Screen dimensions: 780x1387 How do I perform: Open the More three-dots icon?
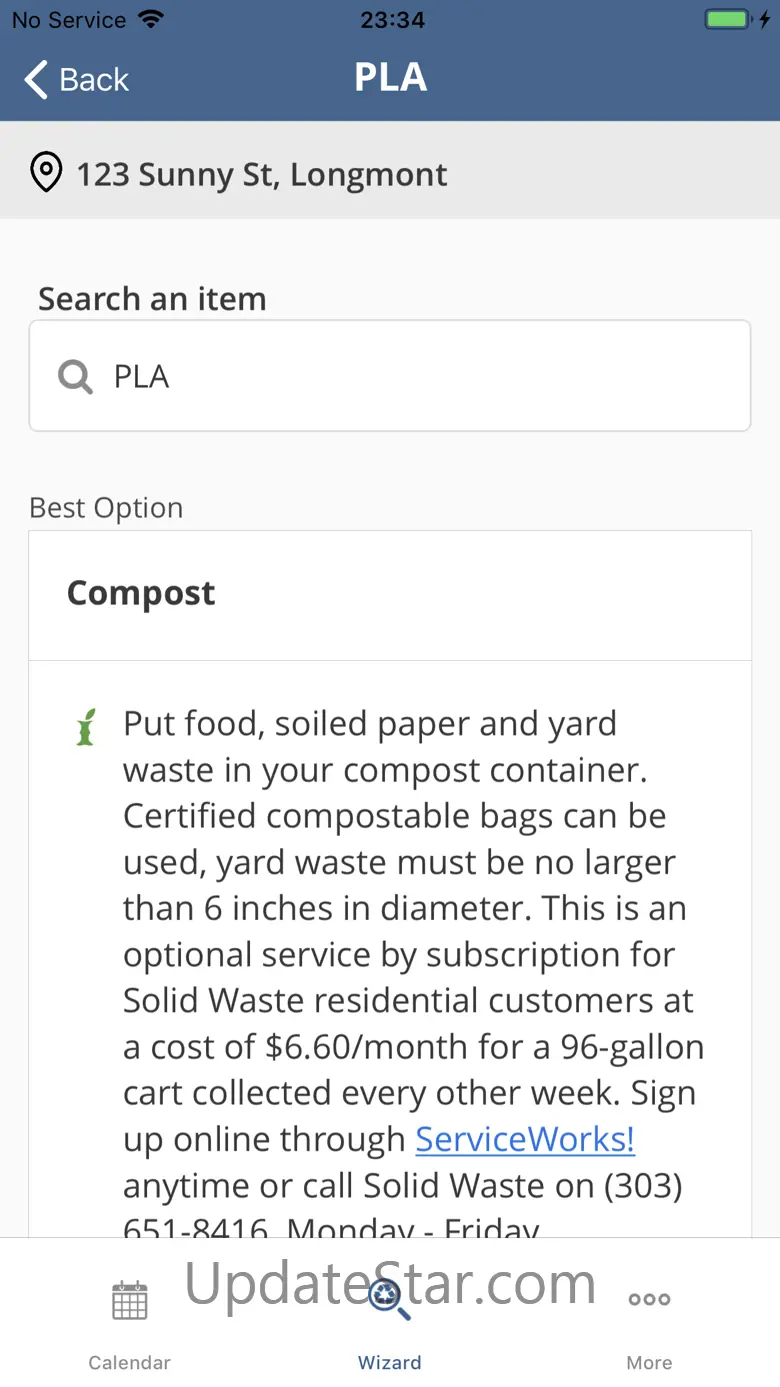tap(649, 1299)
